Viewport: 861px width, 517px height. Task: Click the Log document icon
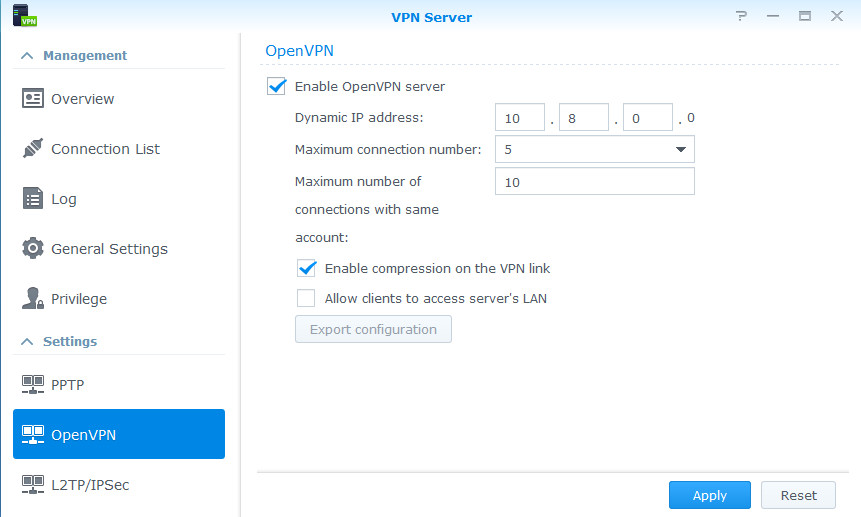(x=33, y=198)
